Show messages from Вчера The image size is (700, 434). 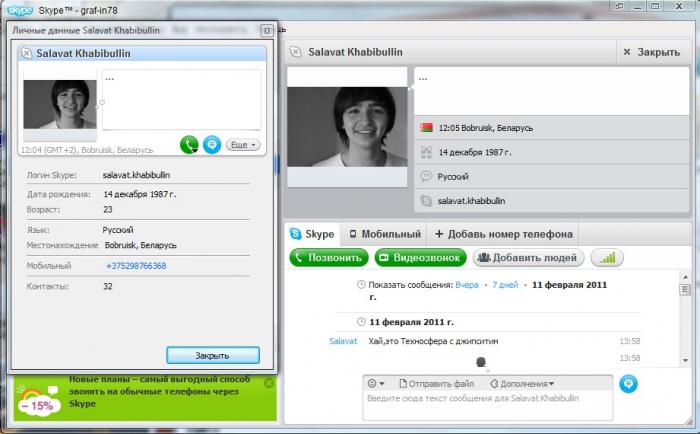coord(467,285)
